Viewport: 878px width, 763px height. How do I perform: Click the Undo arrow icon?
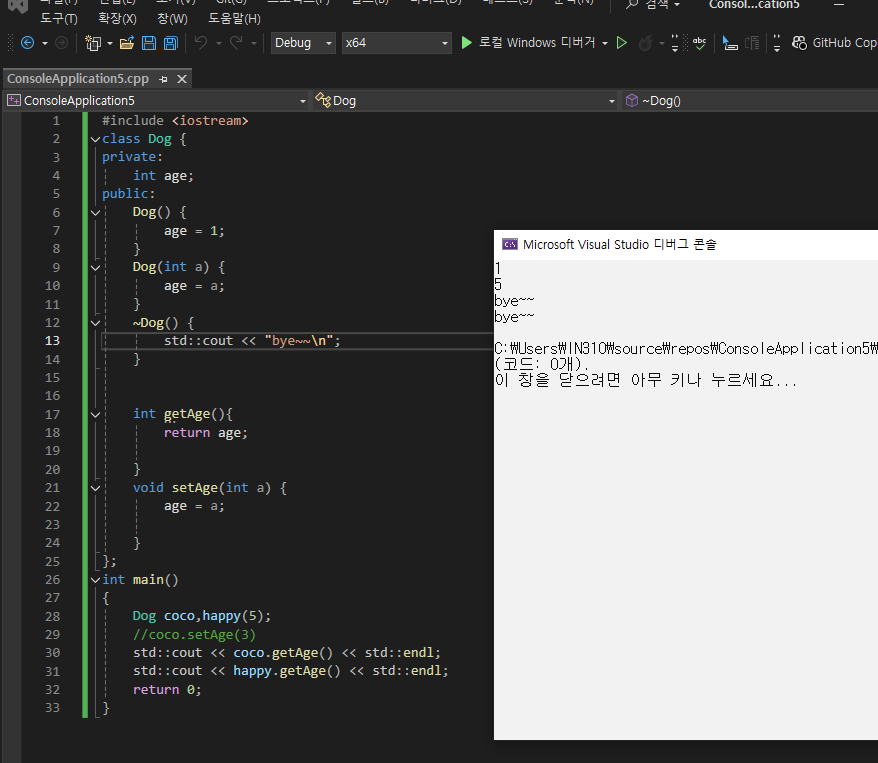pos(200,43)
